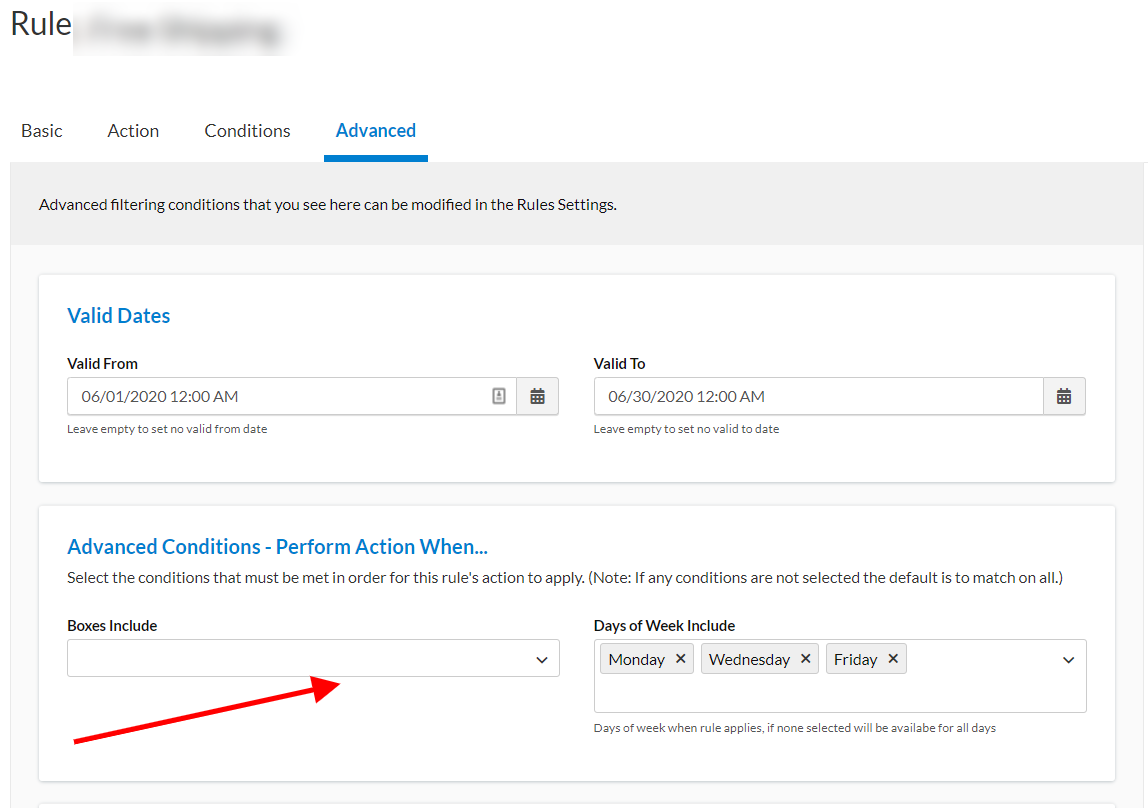The image size is (1148, 808).
Task: Go to the Conditions tab
Action: 247,131
